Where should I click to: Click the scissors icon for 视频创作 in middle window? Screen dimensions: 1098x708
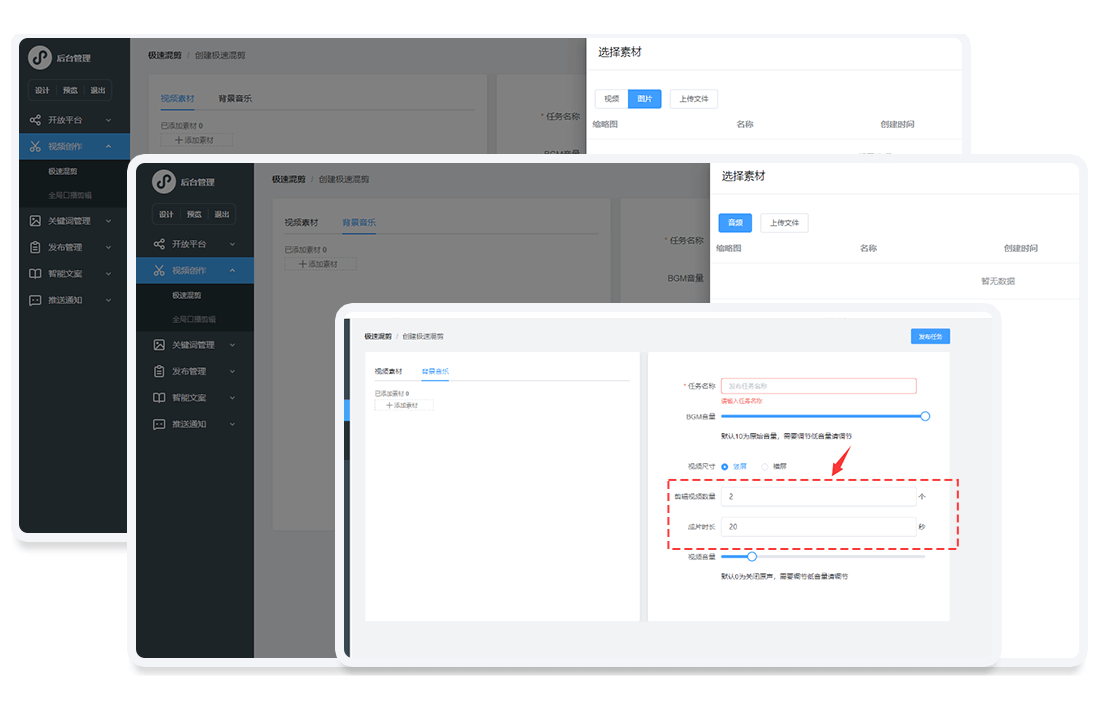point(159,270)
